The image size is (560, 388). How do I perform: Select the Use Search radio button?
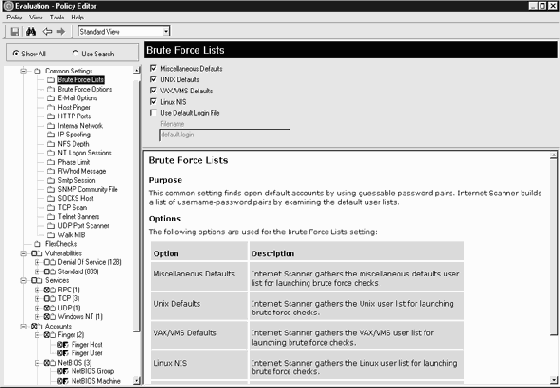(x=75, y=53)
